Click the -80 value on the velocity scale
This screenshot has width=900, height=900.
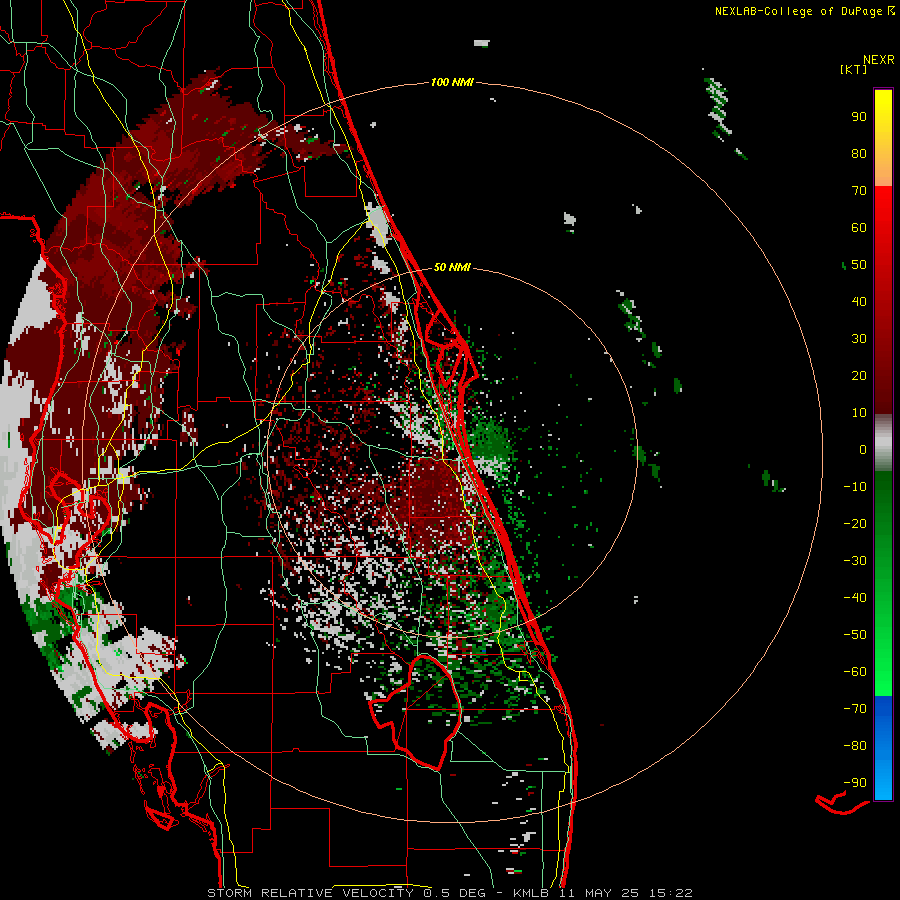pos(855,746)
